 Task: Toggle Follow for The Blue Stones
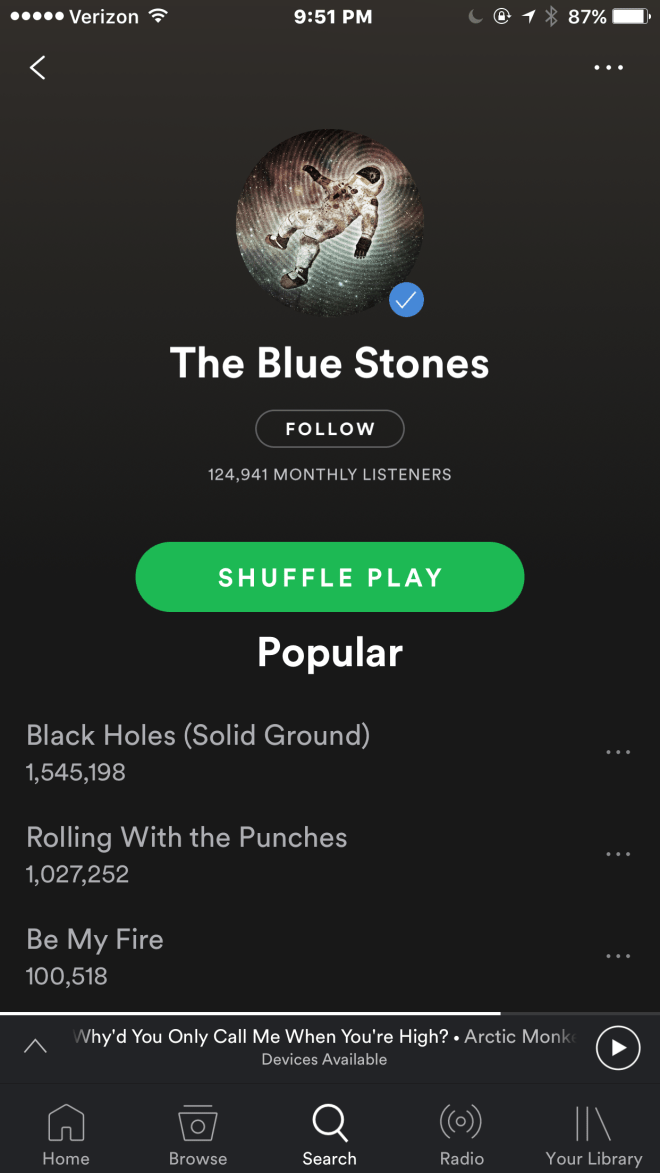330,429
